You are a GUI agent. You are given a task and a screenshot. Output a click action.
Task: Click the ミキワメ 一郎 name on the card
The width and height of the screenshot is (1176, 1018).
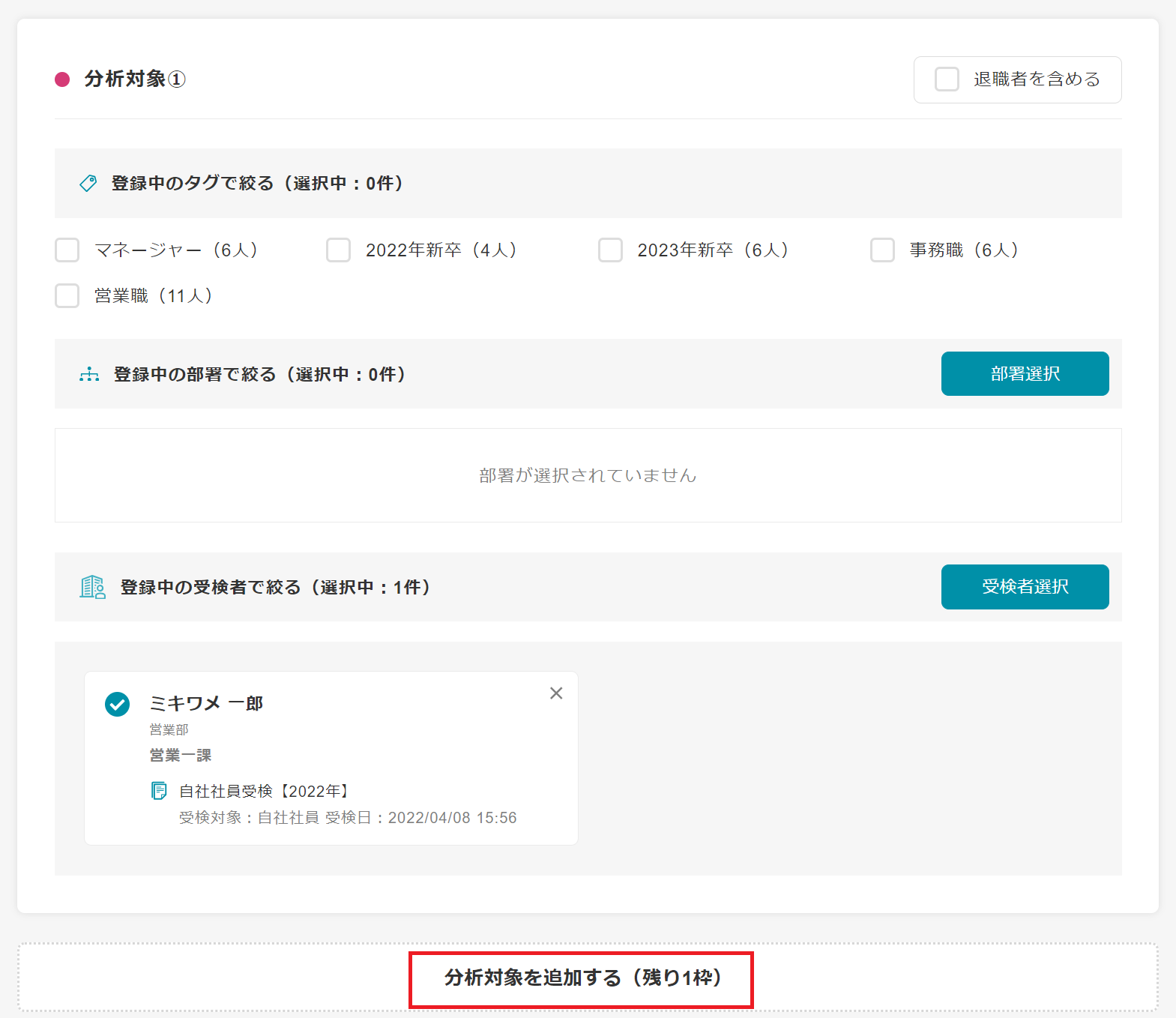[x=206, y=703]
